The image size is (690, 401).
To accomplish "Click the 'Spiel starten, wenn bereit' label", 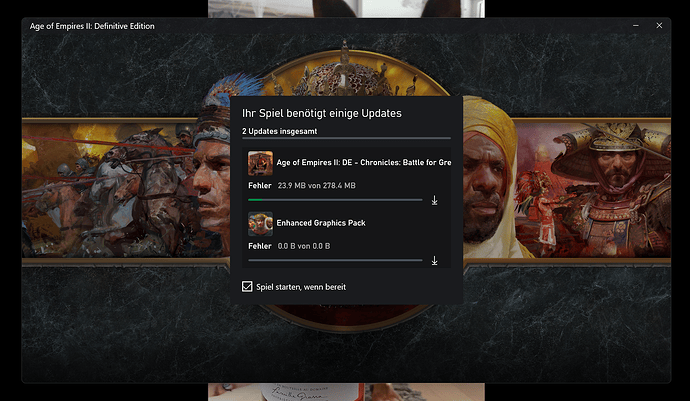I will pos(301,287).
